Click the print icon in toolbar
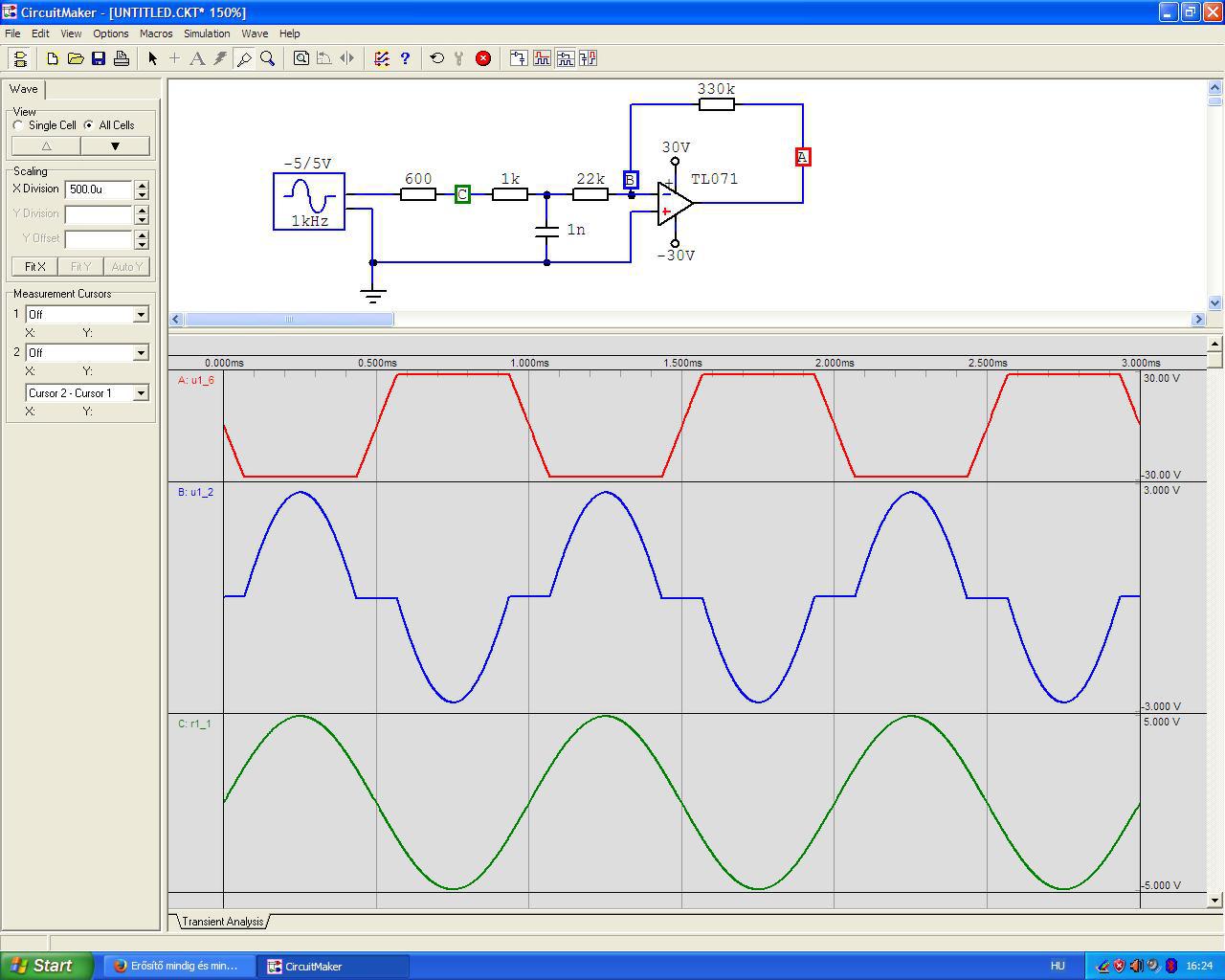Viewport: 1225px width, 980px height. click(122, 58)
